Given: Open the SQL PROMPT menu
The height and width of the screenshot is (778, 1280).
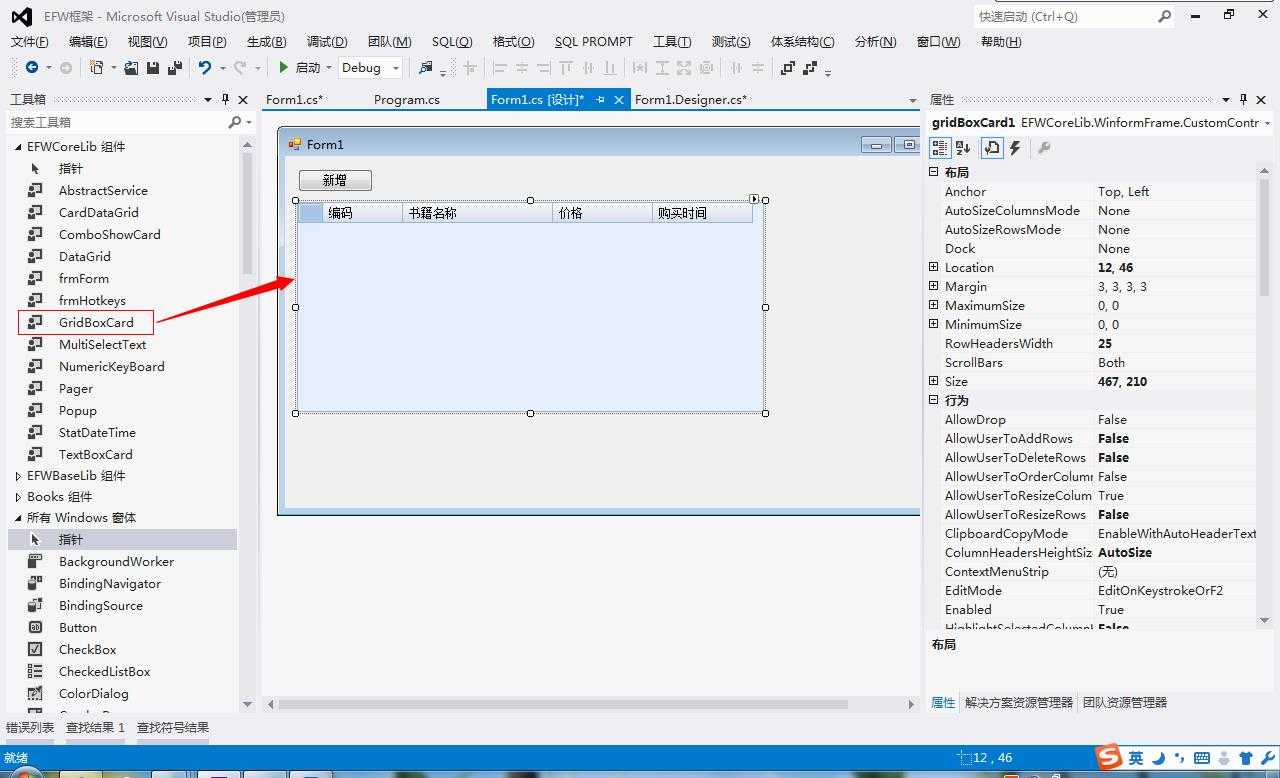Looking at the screenshot, I should [594, 41].
